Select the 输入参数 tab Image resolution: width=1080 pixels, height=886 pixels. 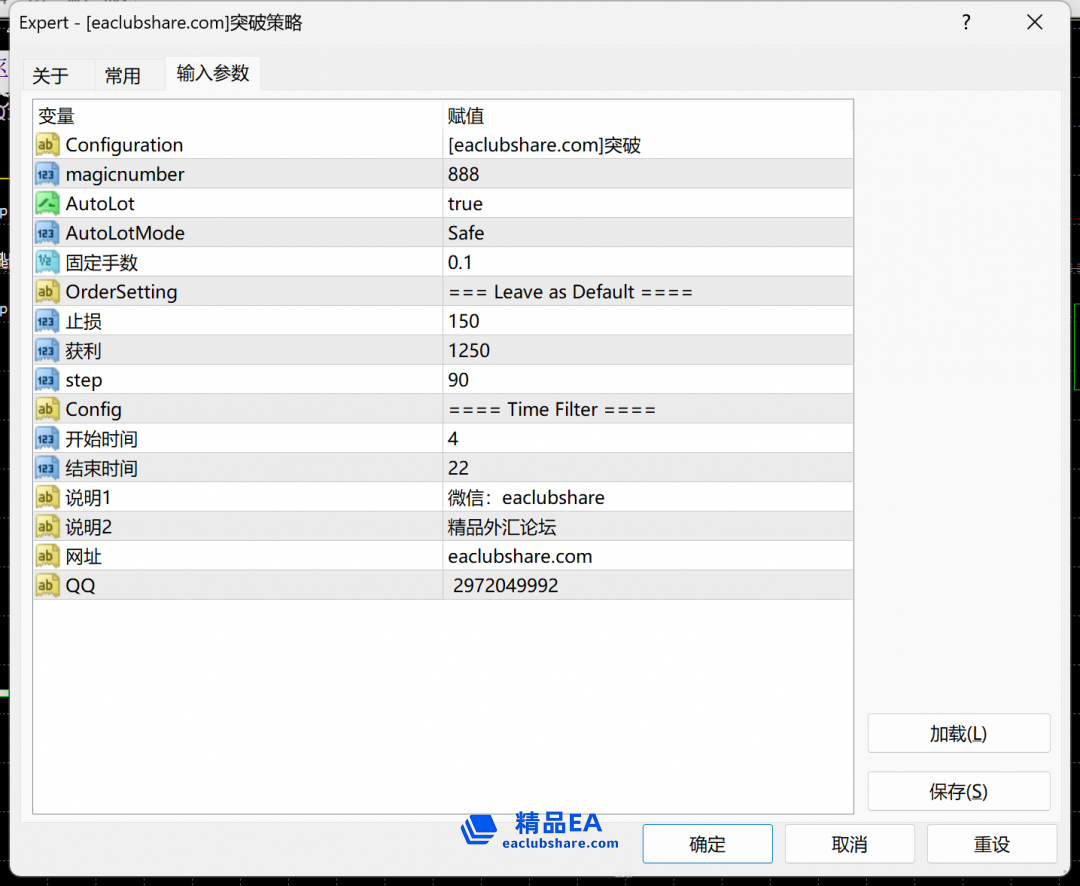212,74
